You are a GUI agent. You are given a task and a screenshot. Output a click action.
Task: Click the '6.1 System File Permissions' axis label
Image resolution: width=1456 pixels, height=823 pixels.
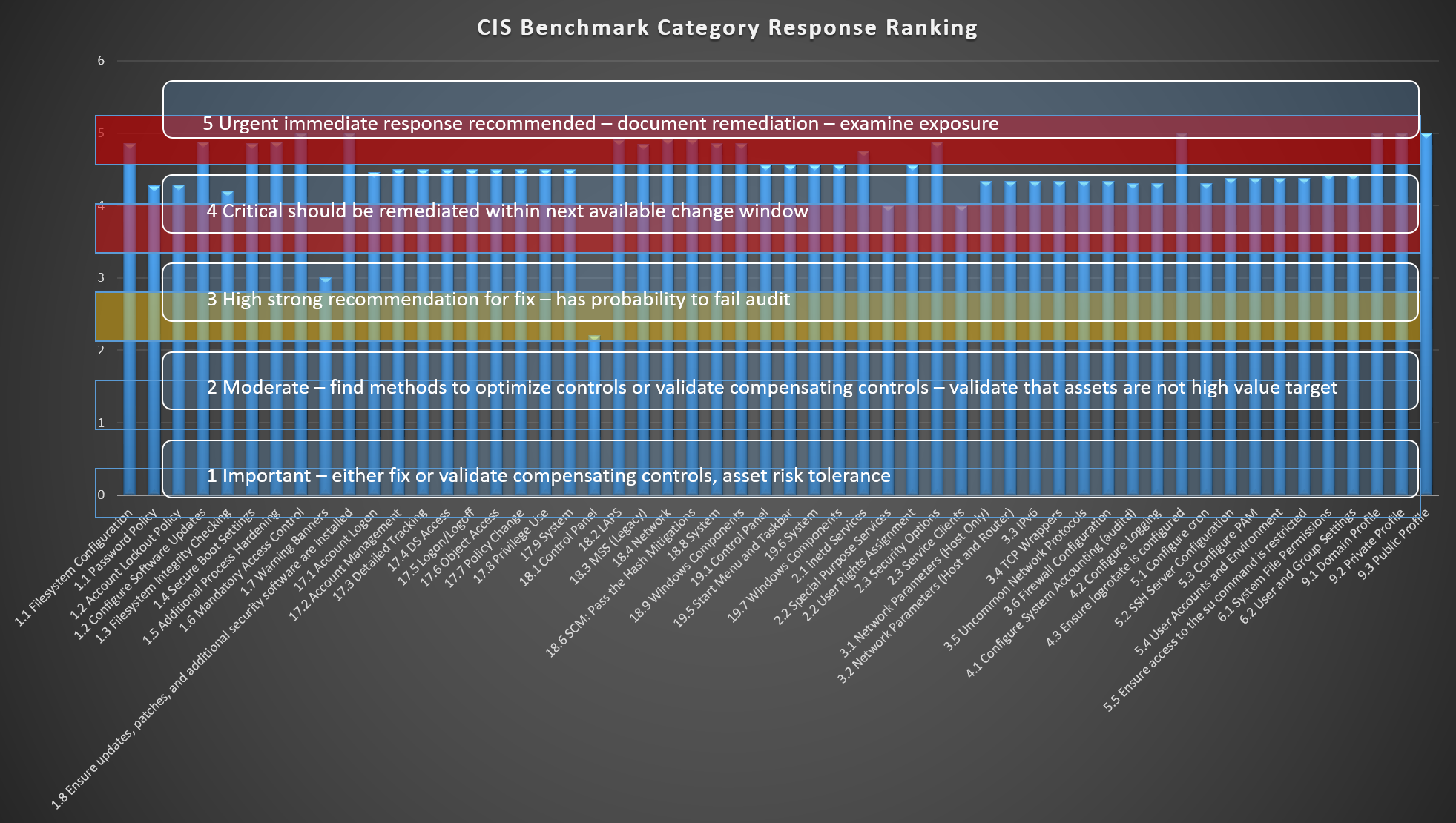coord(1276,564)
